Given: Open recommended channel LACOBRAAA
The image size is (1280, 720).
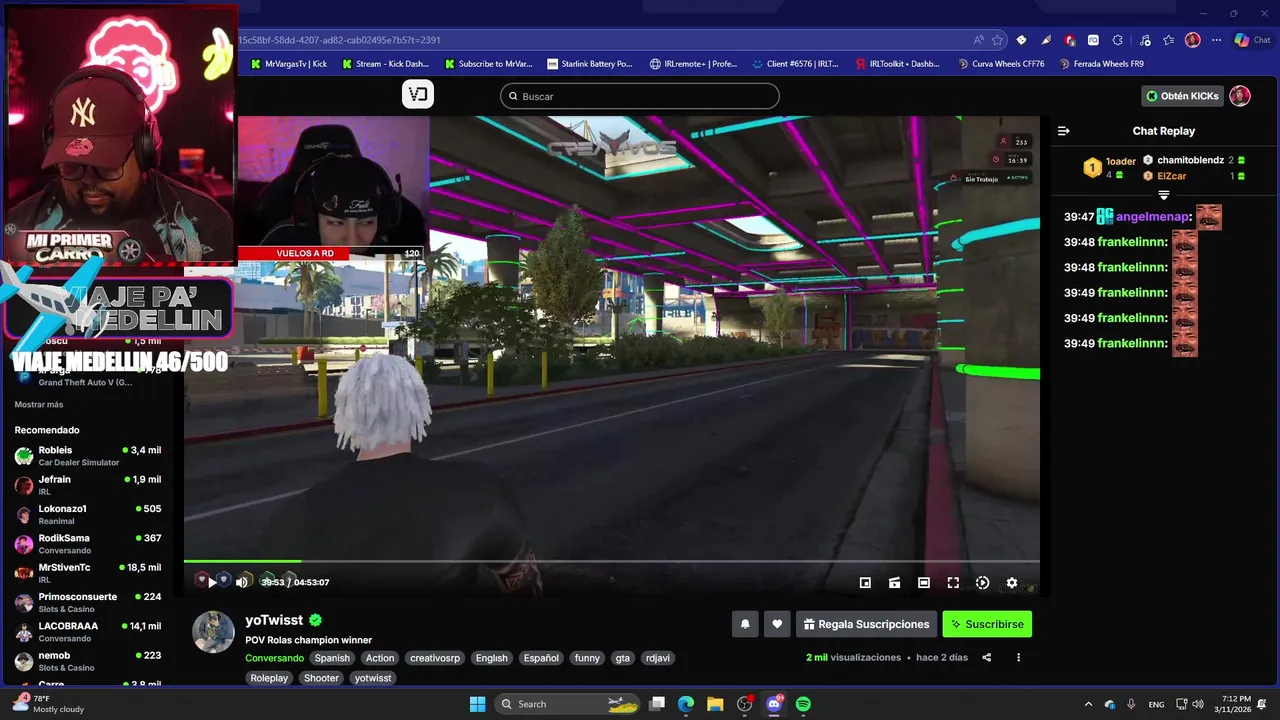Looking at the screenshot, I should point(88,632).
